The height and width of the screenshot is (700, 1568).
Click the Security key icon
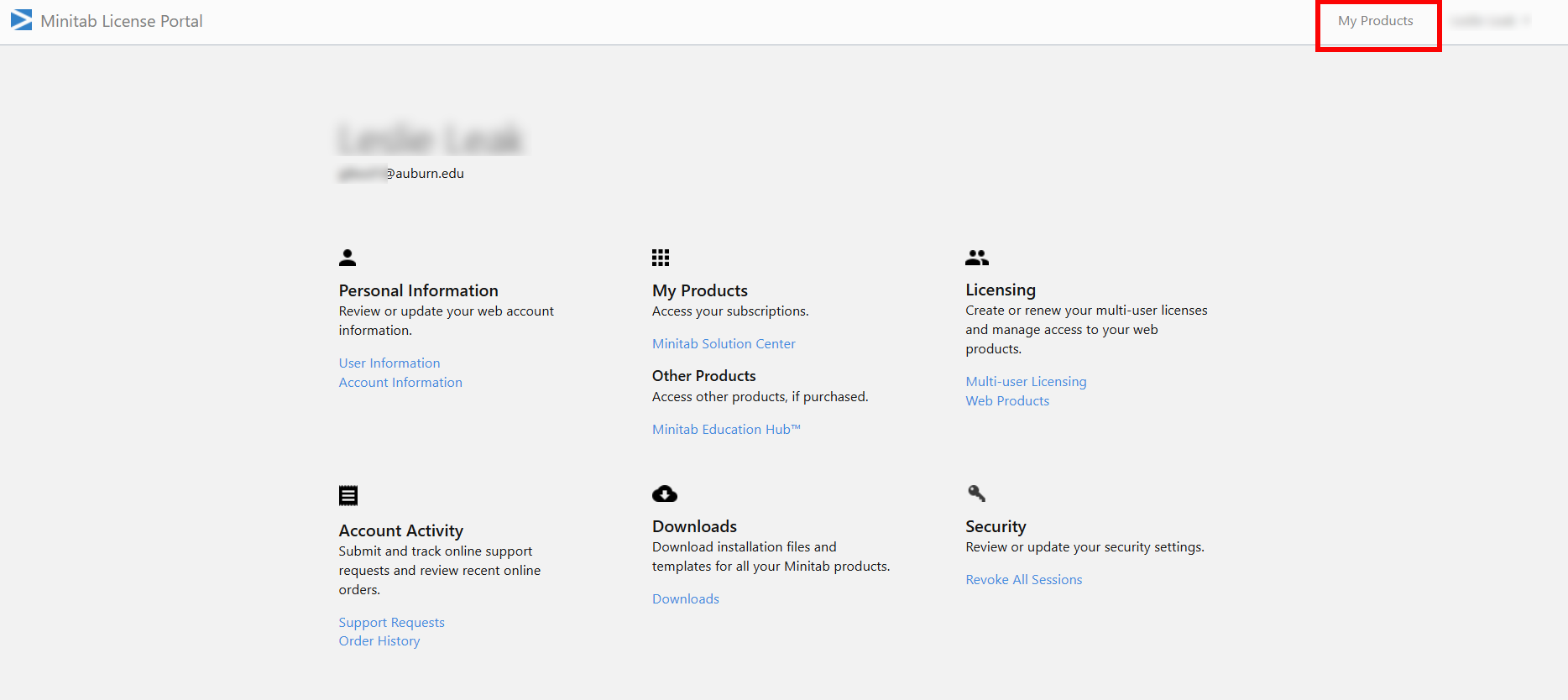coord(976,493)
